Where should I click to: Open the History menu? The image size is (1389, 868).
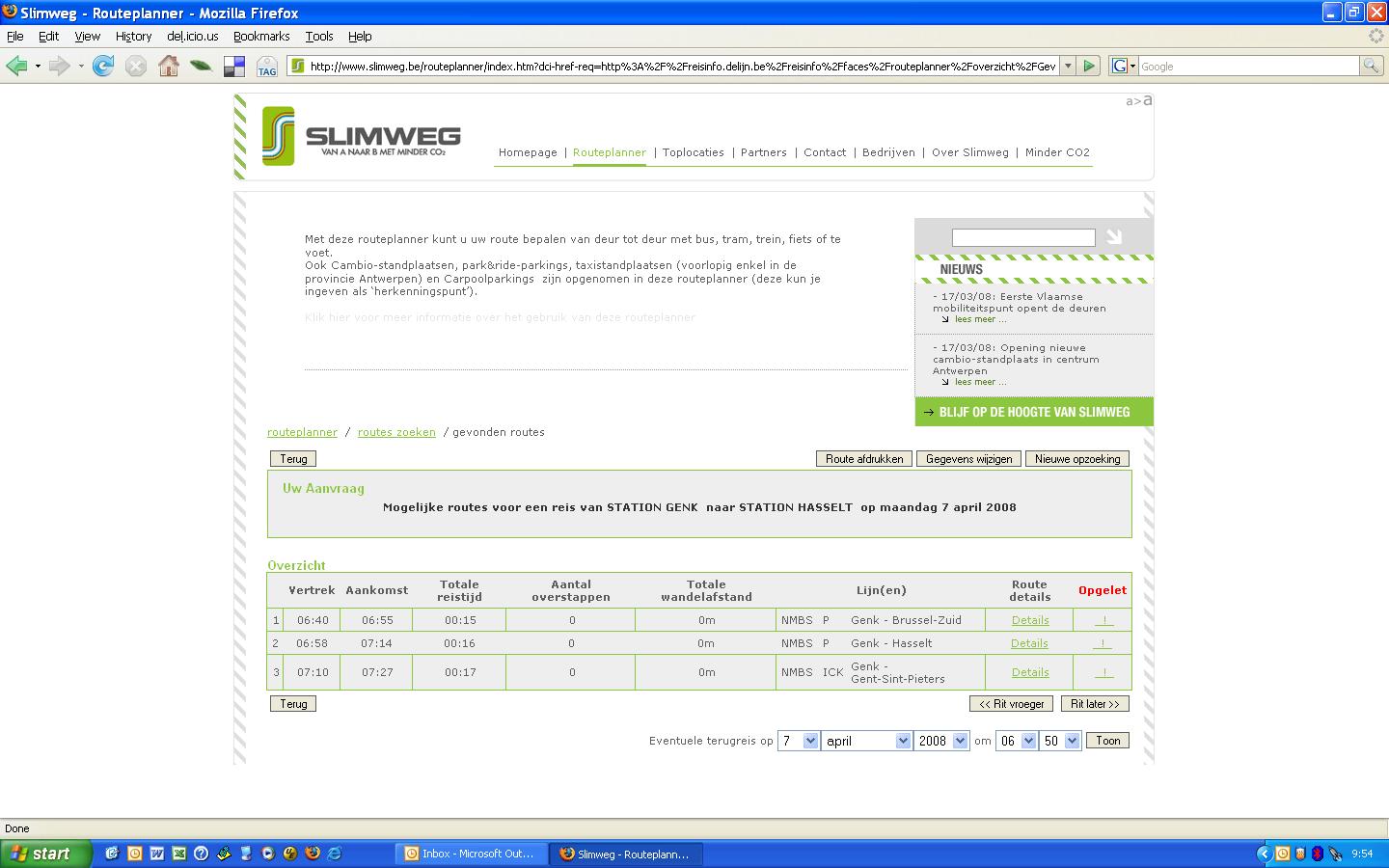pos(133,36)
